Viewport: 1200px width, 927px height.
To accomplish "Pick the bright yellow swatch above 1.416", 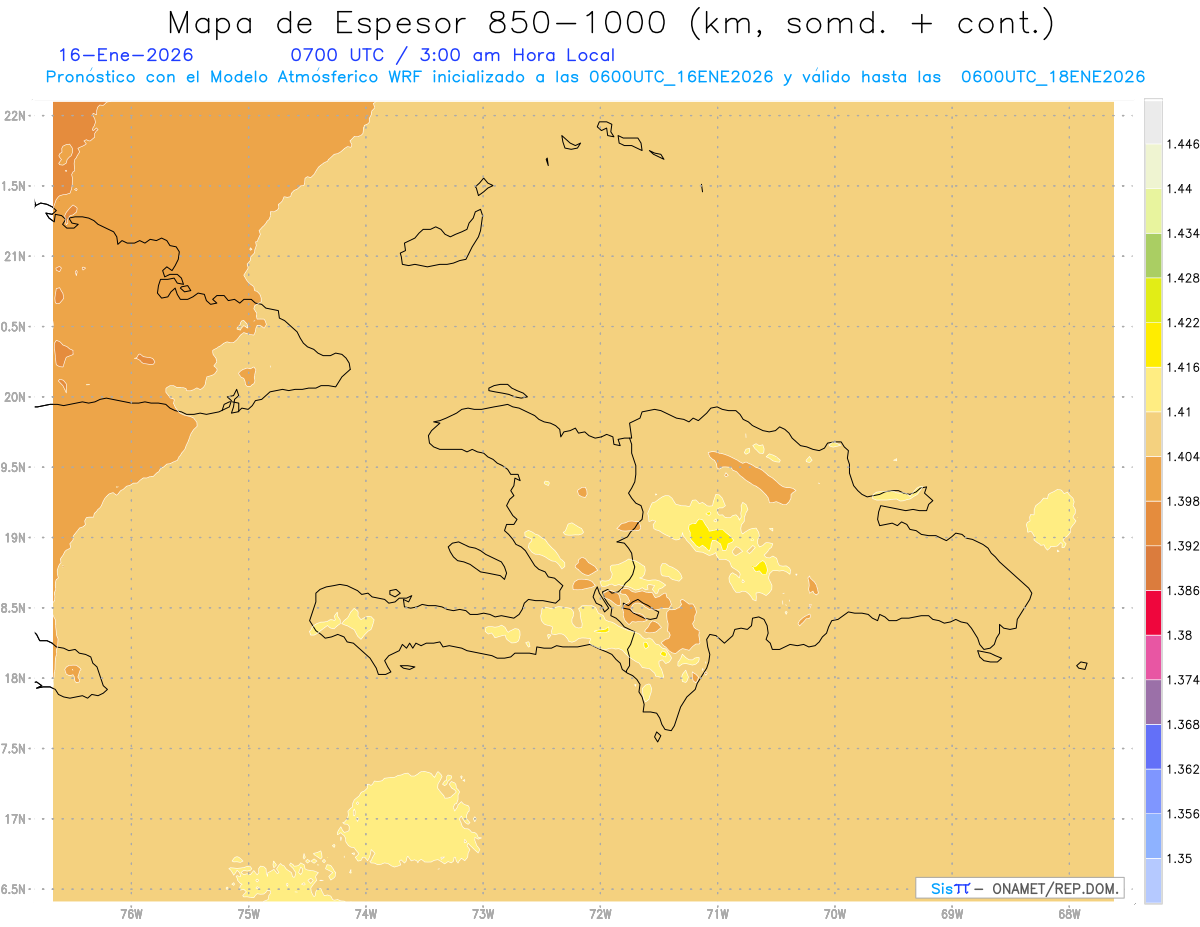I will (x=1153, y=344).
